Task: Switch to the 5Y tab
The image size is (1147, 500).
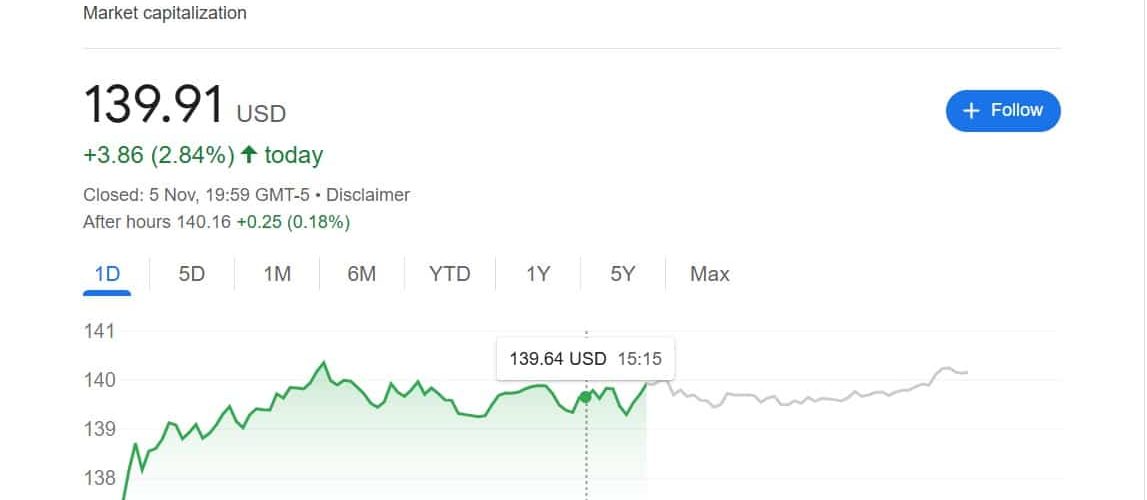Action: click(x=622, y=274)
